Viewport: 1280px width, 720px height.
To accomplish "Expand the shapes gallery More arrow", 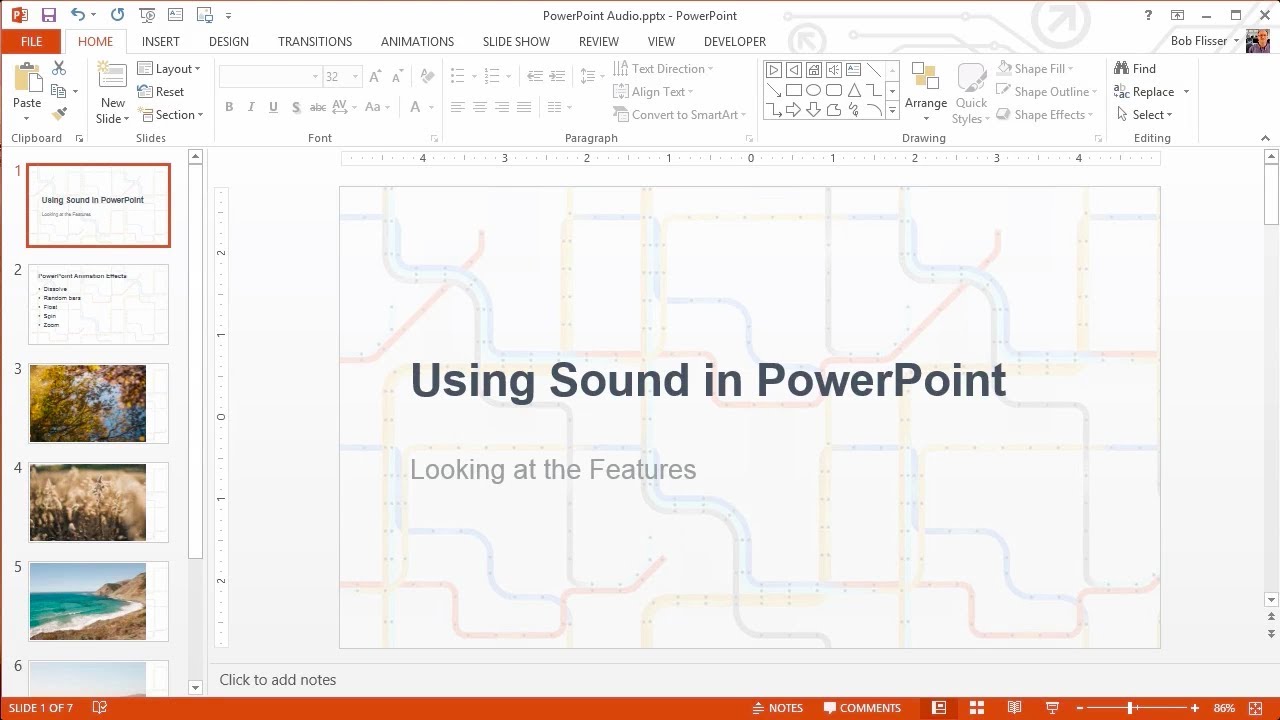I will (x=892, y=111).
